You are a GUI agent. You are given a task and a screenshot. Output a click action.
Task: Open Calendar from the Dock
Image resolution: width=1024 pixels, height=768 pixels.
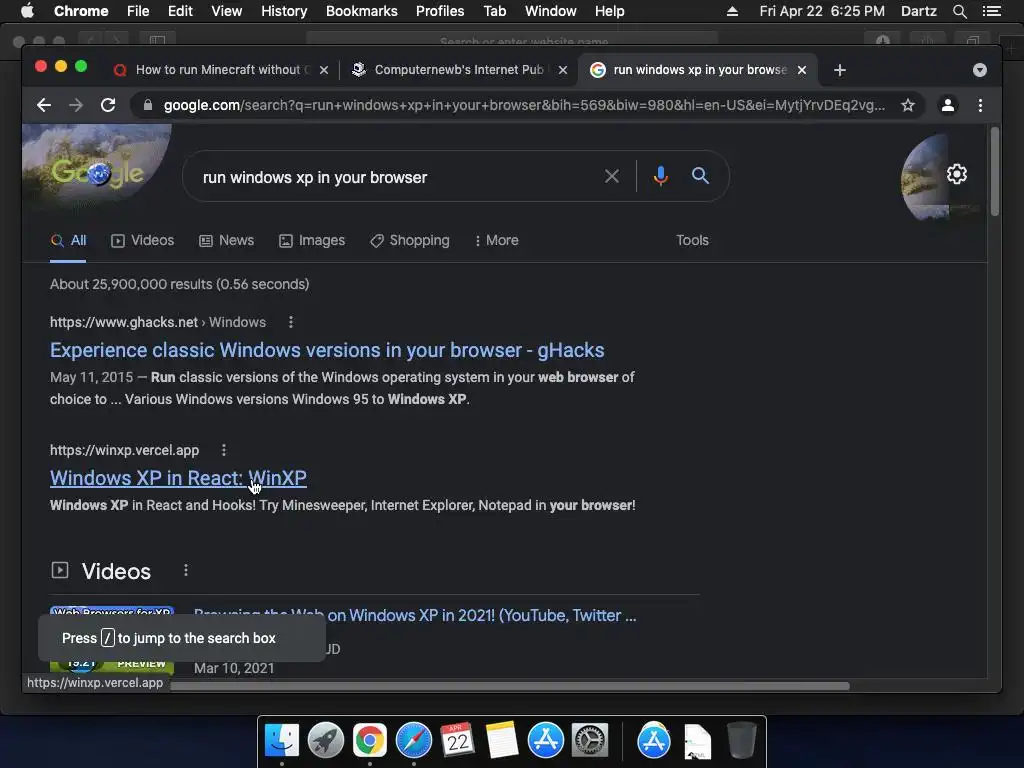tap(457, 741)
